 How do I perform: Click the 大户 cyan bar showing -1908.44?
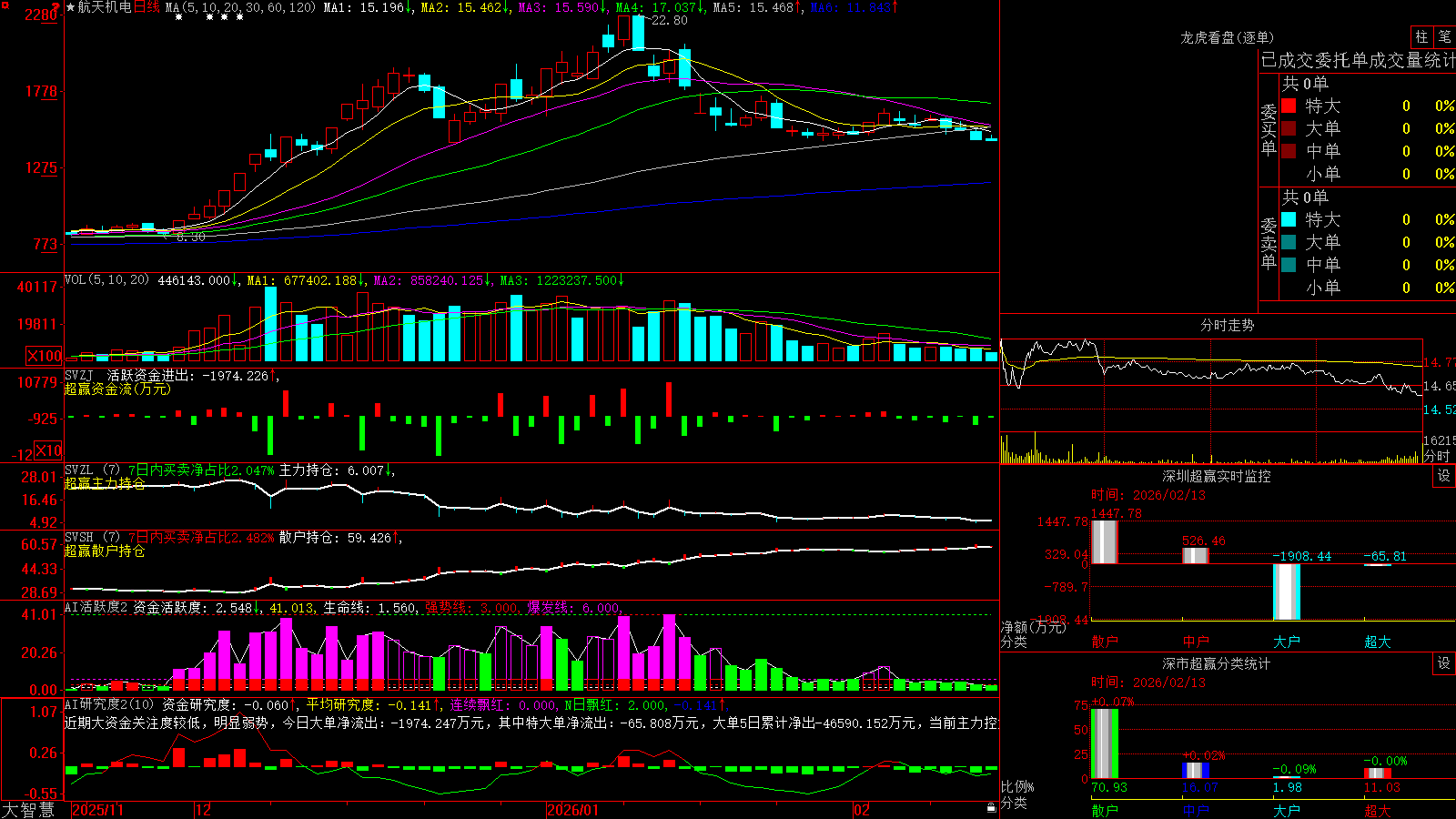point(1287,591)
